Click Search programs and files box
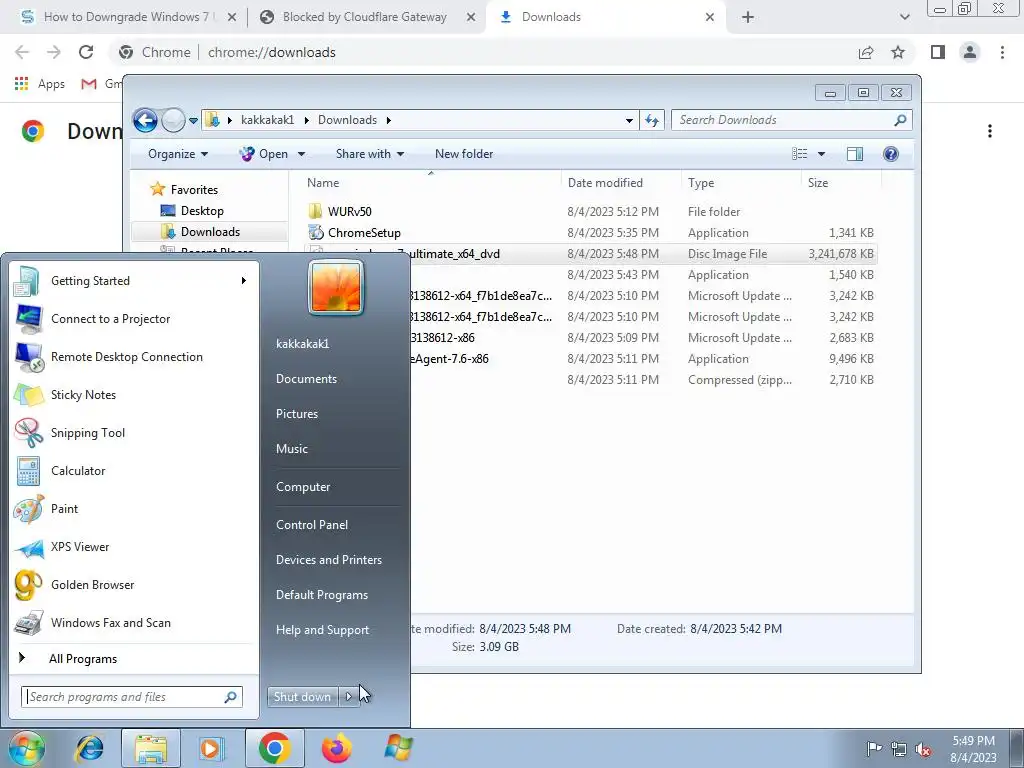The image size is (1024, 768). tap(131, 697)
